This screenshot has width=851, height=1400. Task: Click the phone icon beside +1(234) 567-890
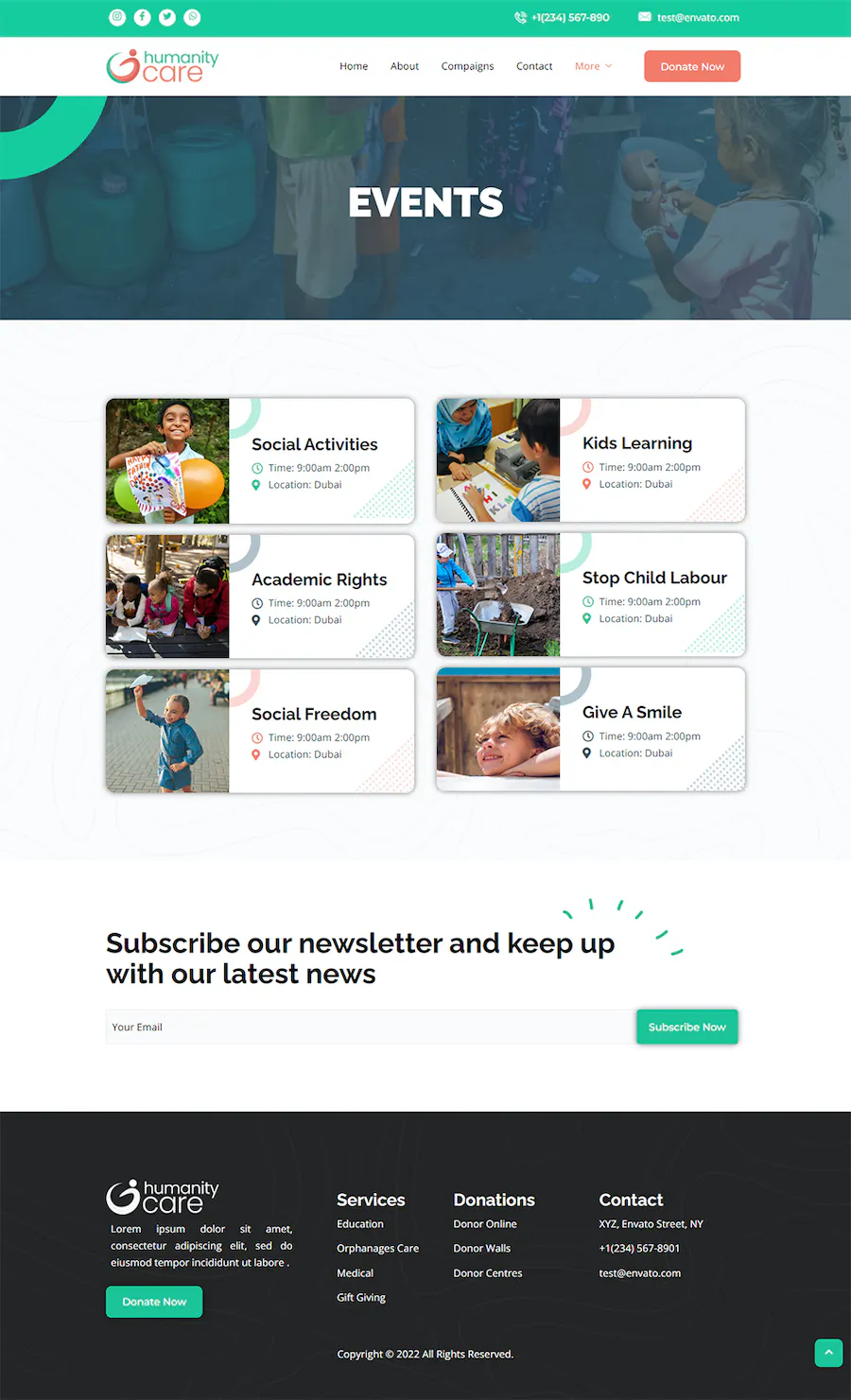tap(520, 17)
